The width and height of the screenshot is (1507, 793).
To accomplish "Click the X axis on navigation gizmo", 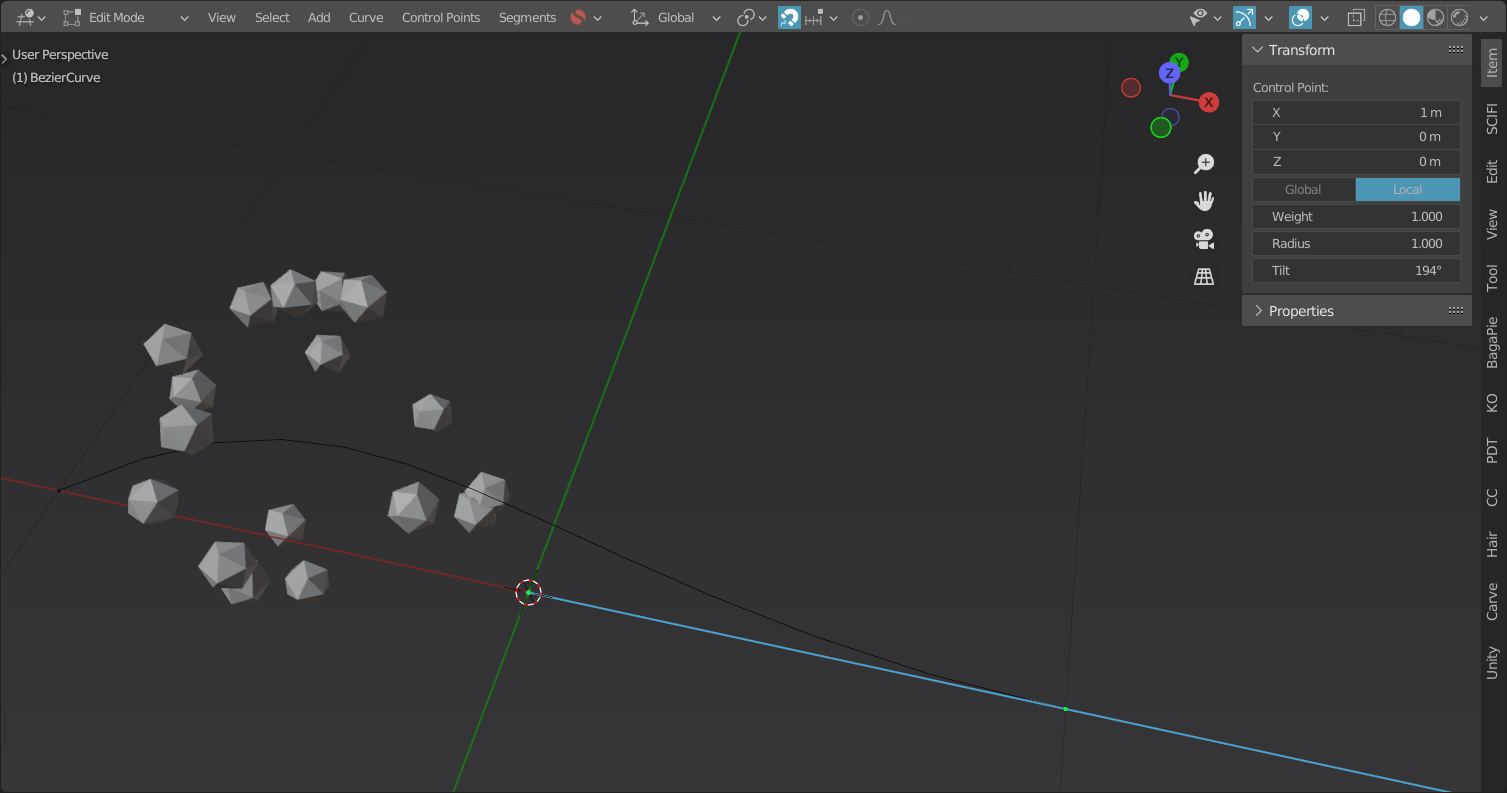I will pyautogui.click(x=1208, y=102).
